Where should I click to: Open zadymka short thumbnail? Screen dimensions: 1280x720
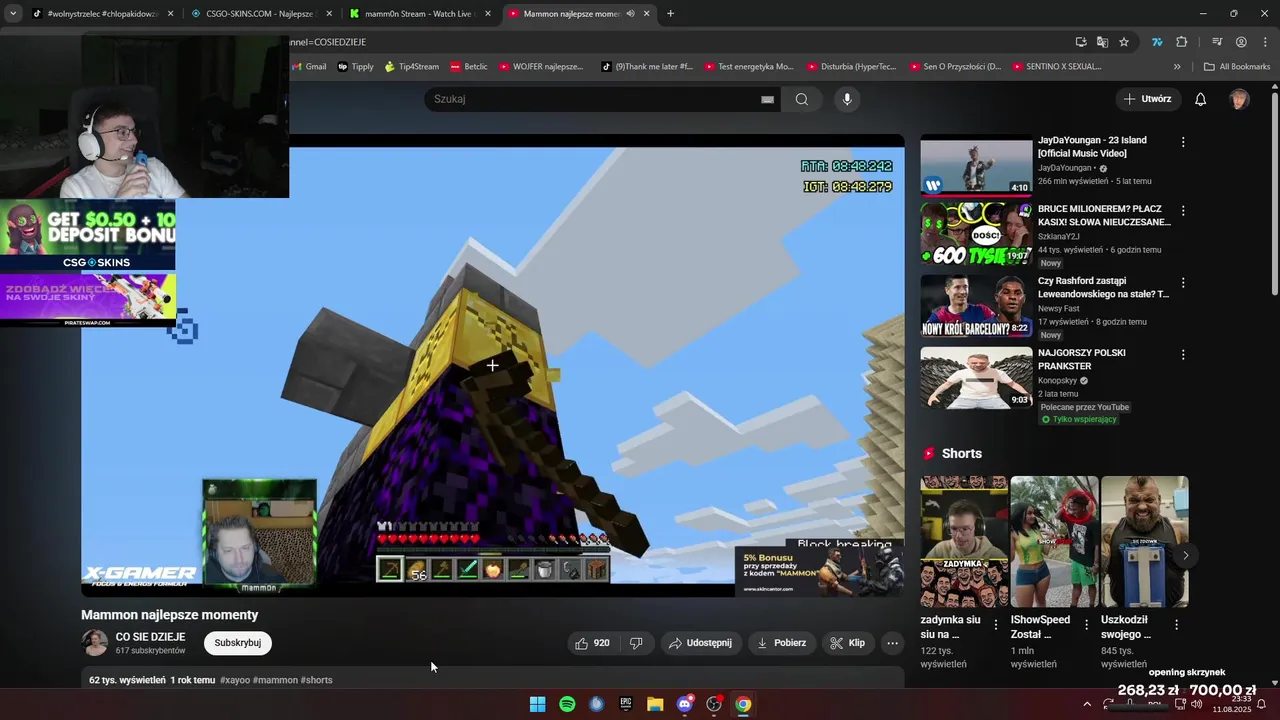coord(964,541)
